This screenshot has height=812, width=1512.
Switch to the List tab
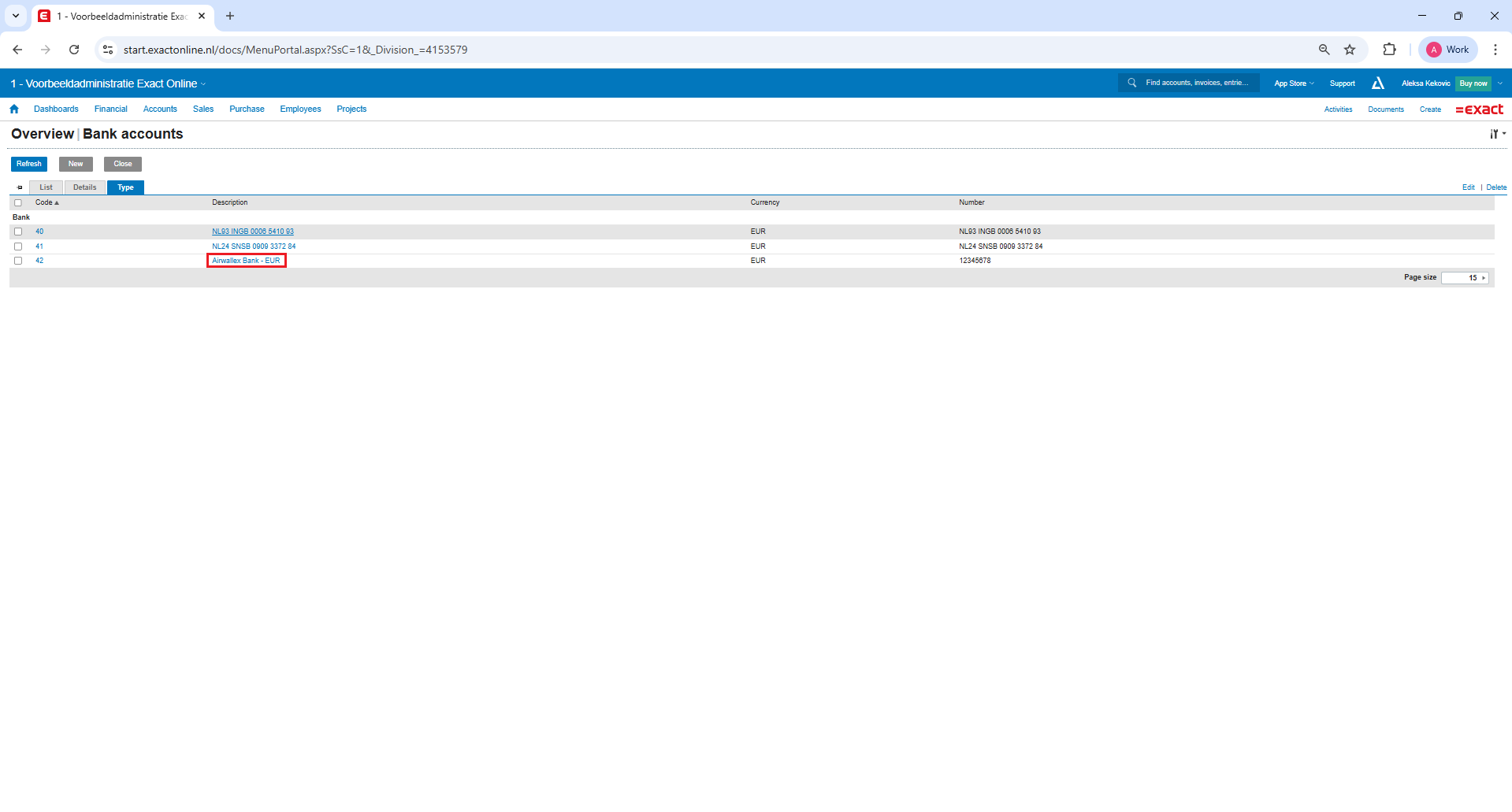(x=46, y=187)
